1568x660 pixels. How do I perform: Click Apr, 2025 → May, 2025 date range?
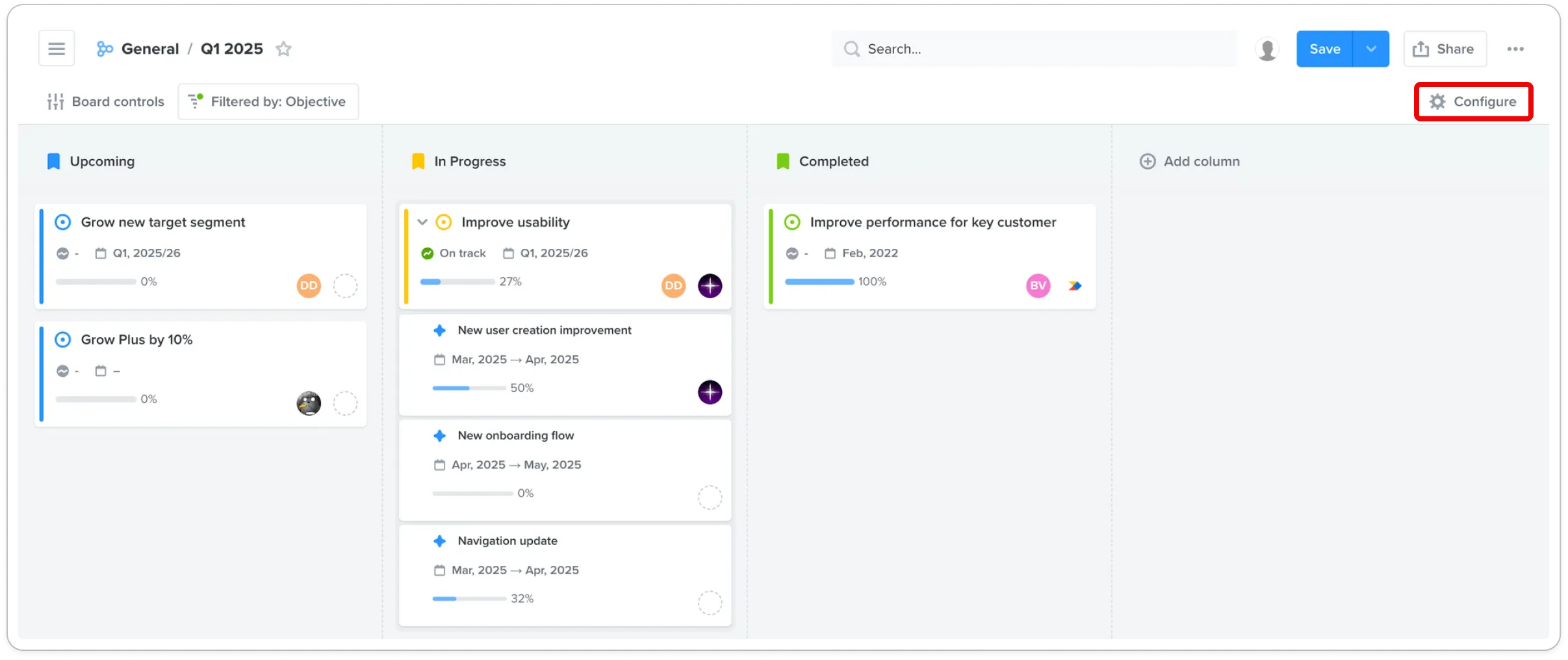(508, 465)
